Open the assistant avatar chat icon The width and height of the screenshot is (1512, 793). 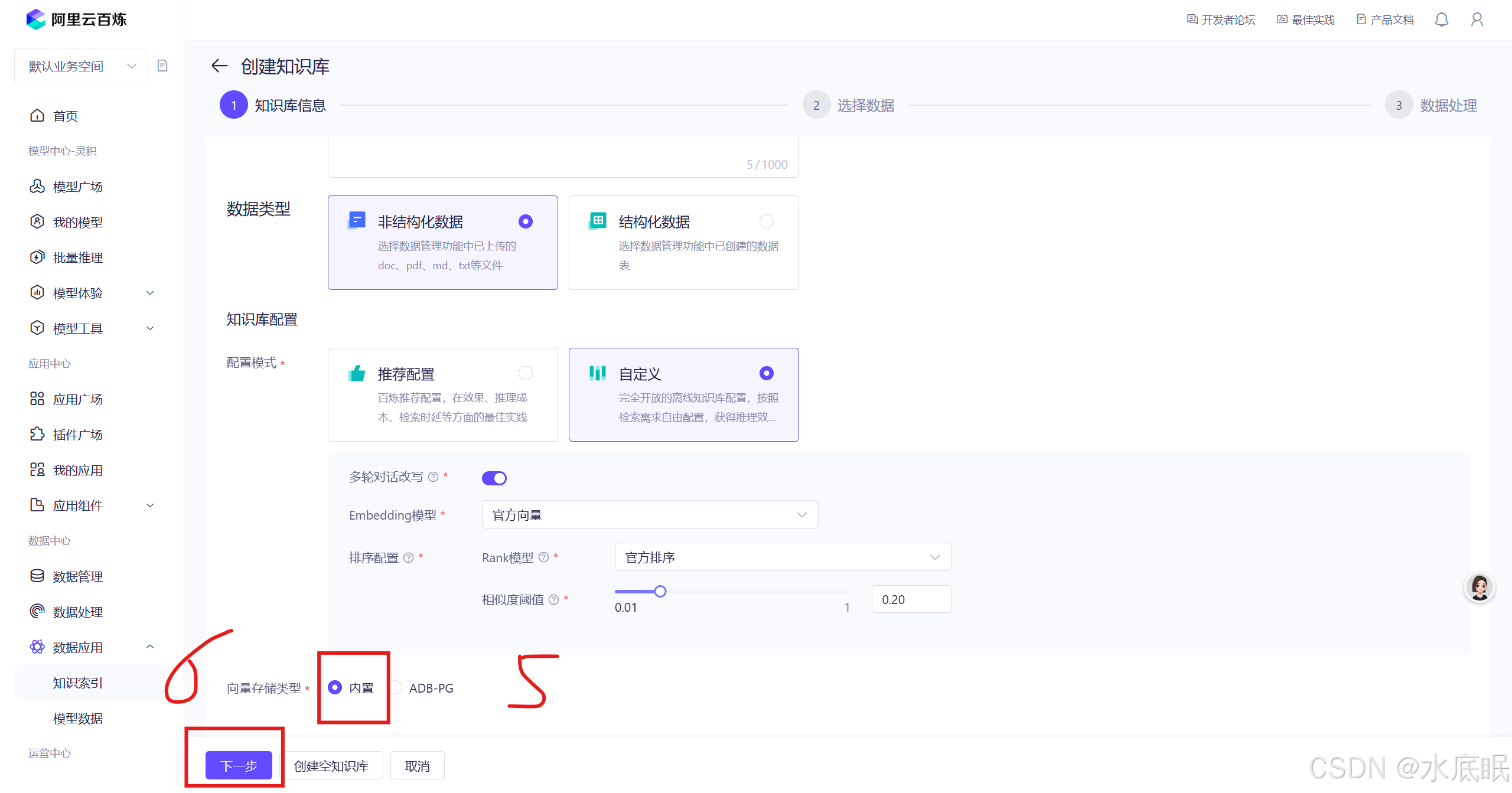tap(1479, 588)
